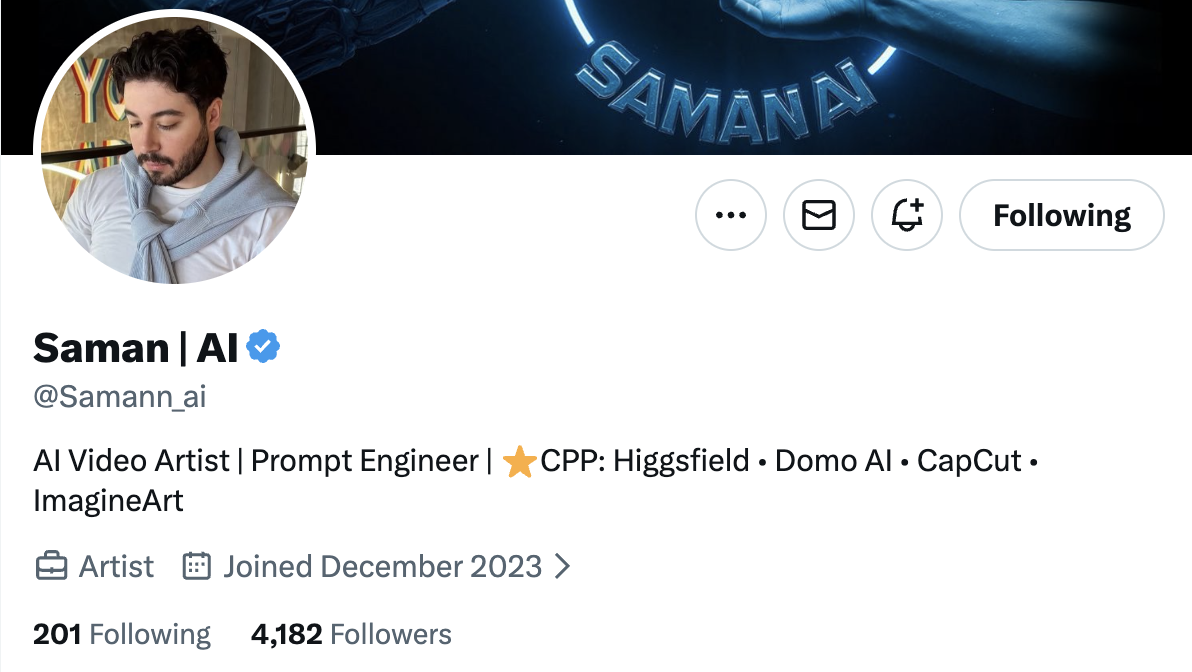Click the Artist category label
The height and width of the screenshot is (672, 1192).
pos(117,567)
